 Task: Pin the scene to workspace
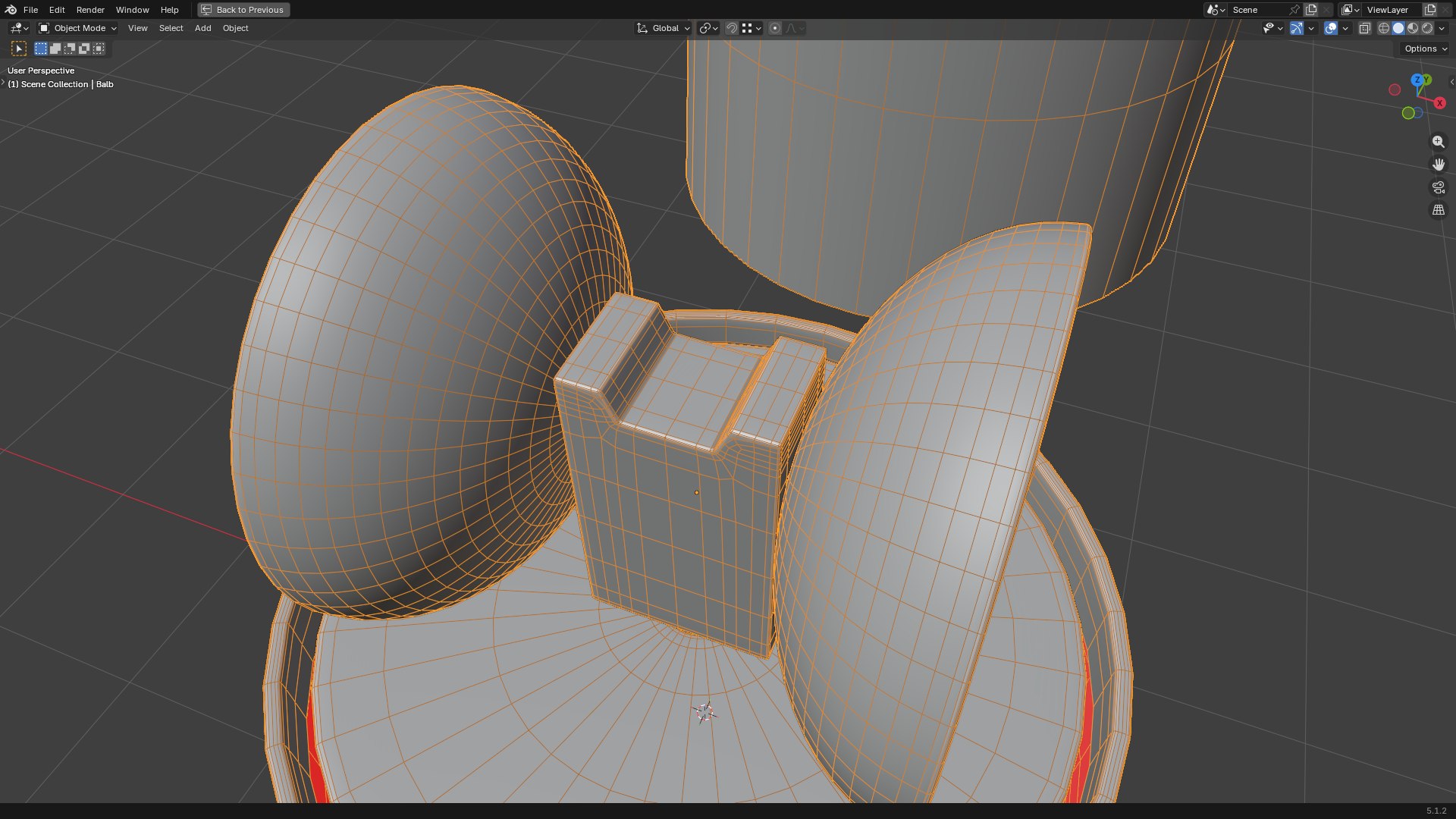pos(1294,10)
